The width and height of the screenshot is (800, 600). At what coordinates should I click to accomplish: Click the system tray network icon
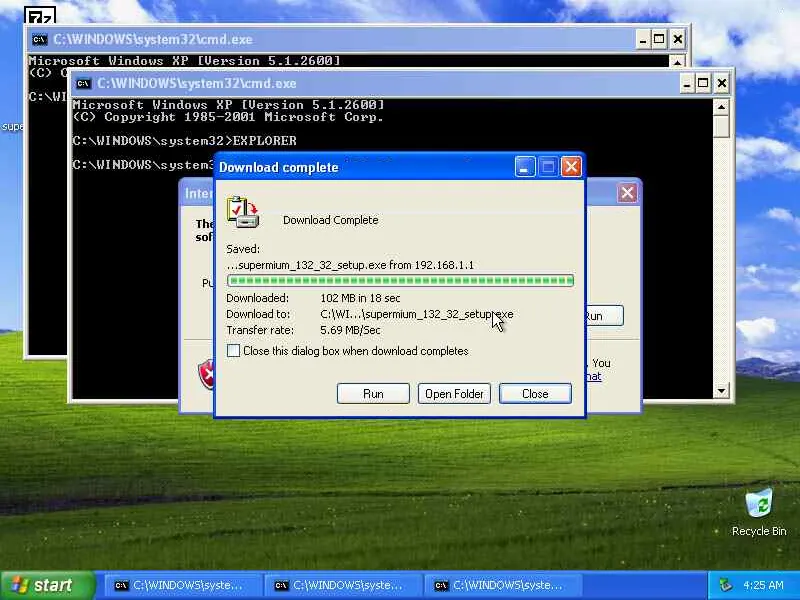(x=725, y=585)
